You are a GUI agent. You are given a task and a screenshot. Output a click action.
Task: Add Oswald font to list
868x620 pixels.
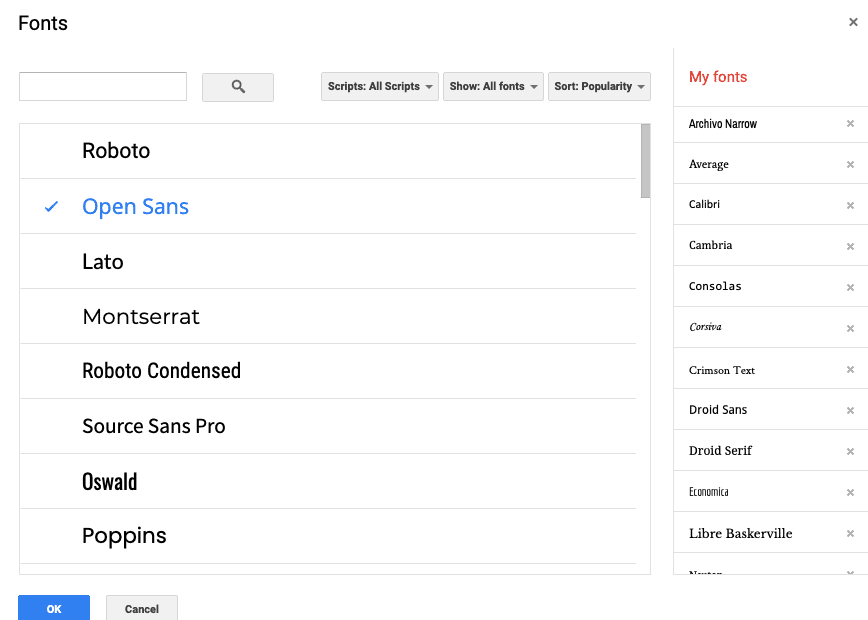pos(328,482)
